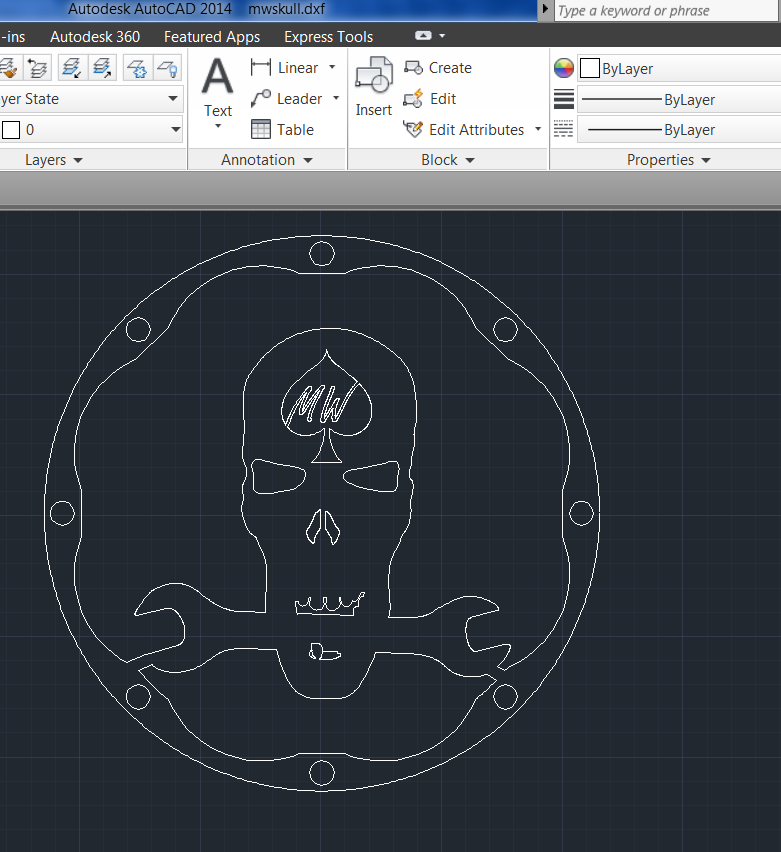Open the Featured Apps tab
781x852 pixels.
click(212, 37)
